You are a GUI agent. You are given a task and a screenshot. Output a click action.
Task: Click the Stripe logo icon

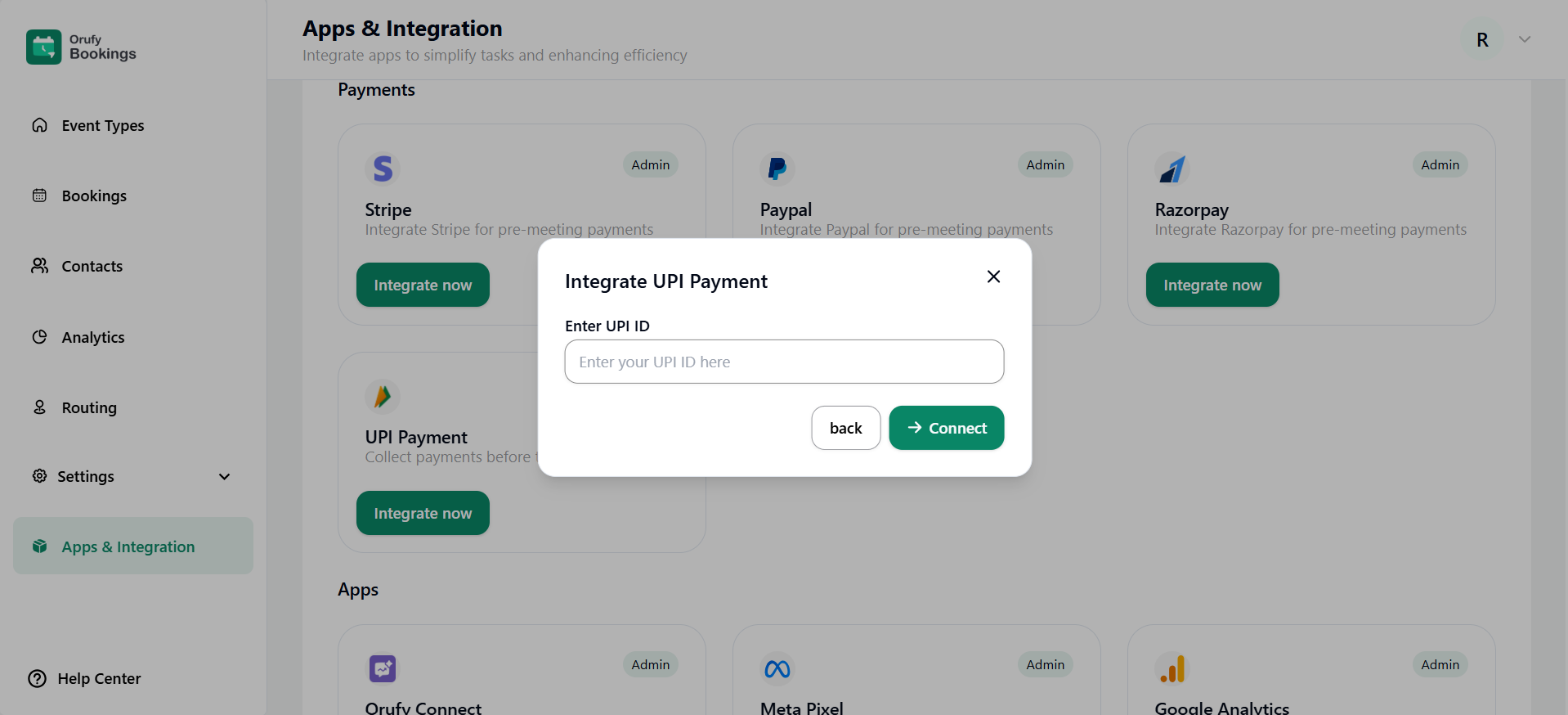[382, 169]
